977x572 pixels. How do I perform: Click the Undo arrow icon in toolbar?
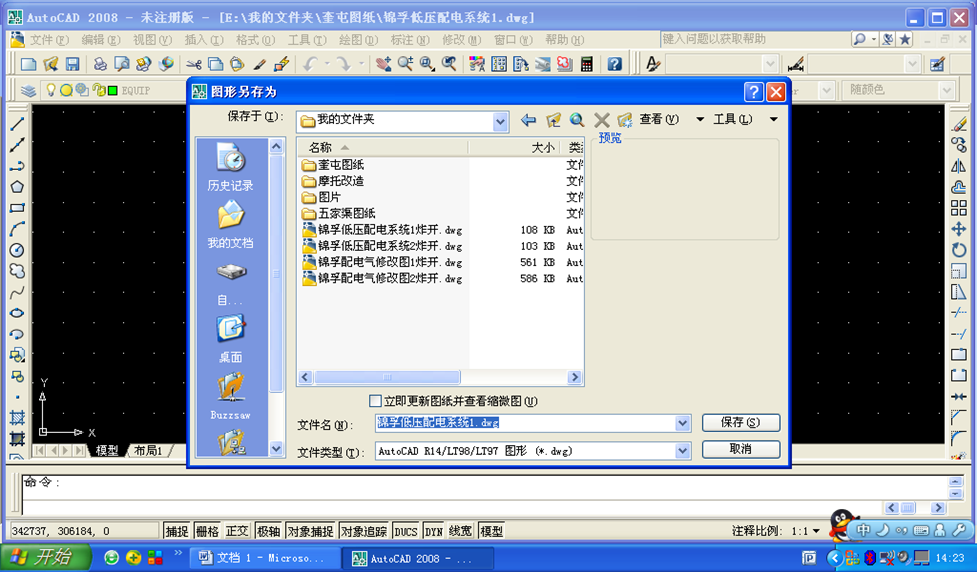[310, 64]
